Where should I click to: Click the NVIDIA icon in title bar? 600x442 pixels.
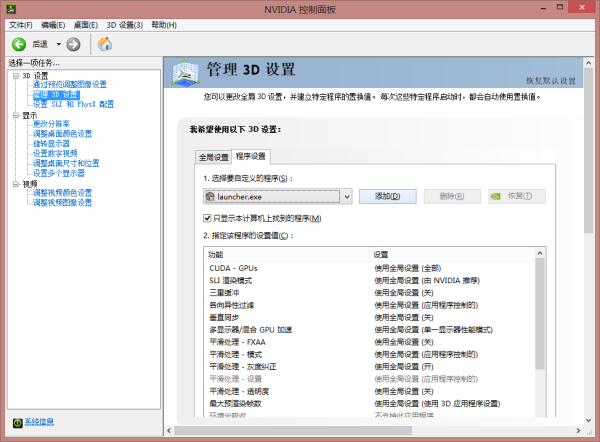pos(11,8)
